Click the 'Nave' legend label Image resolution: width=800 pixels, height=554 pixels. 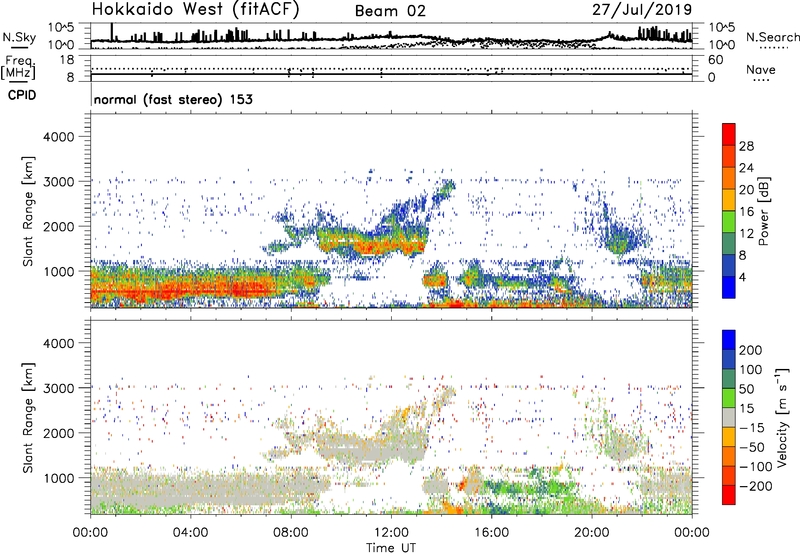[x=761, y=69]
